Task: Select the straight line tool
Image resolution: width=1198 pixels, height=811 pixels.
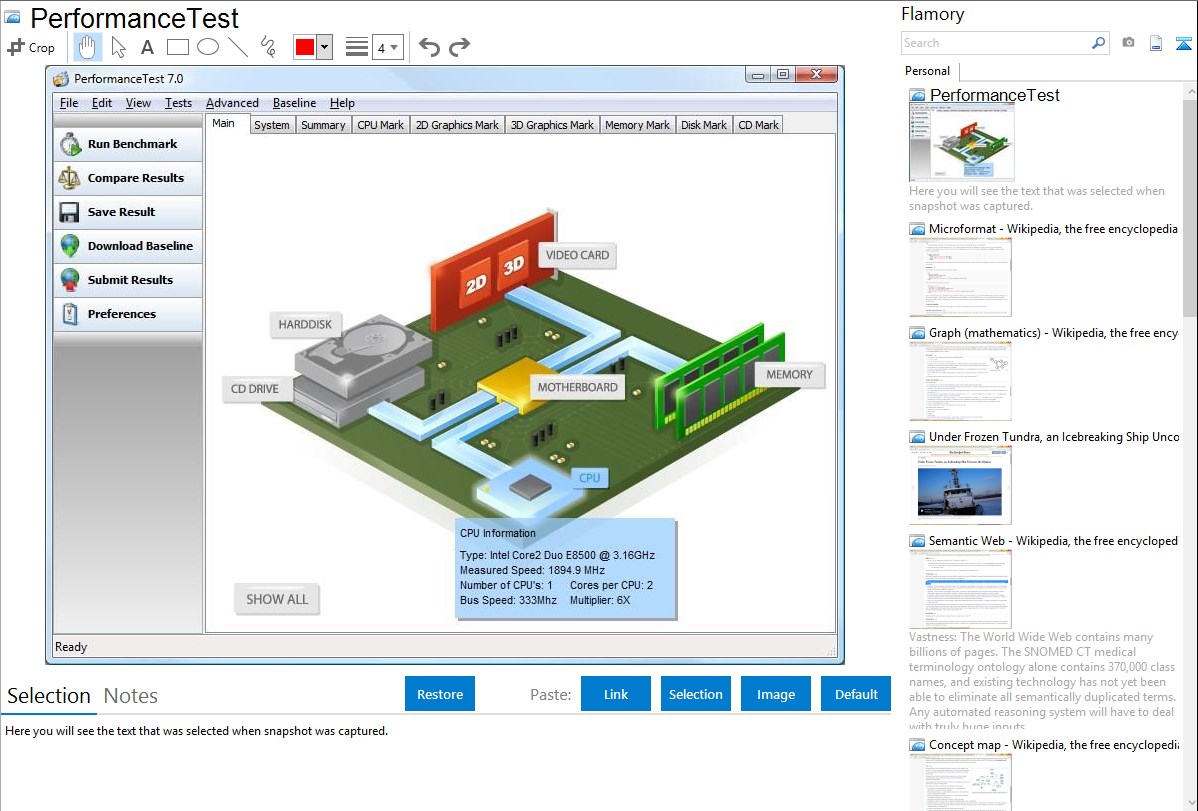Action: [x=237, y=47]
